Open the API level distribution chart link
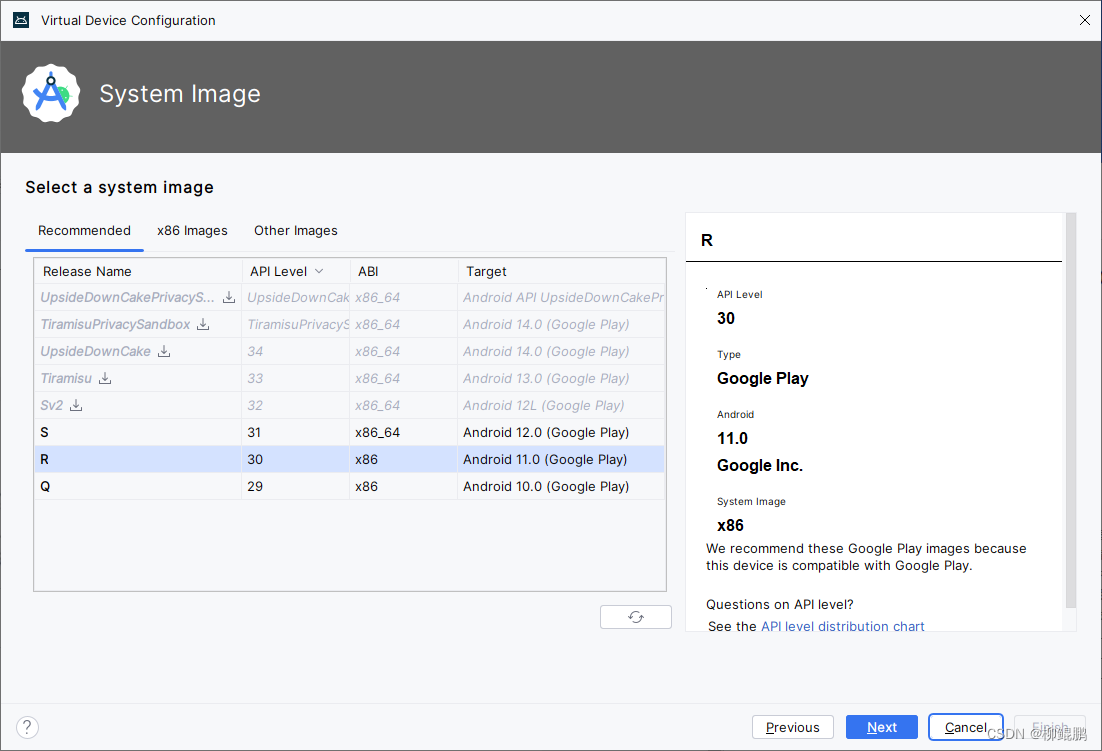 point(842,626)
